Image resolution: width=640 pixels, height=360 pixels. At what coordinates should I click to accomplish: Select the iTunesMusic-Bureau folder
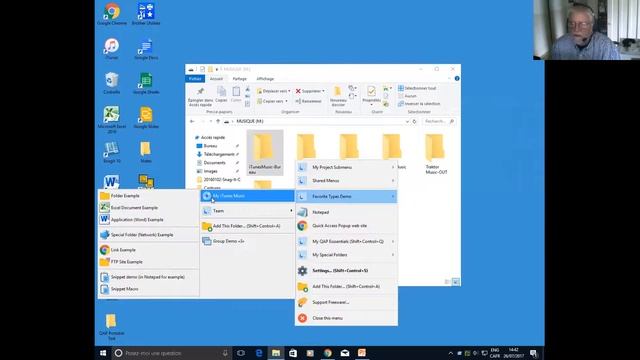click(x=265, y=153)
